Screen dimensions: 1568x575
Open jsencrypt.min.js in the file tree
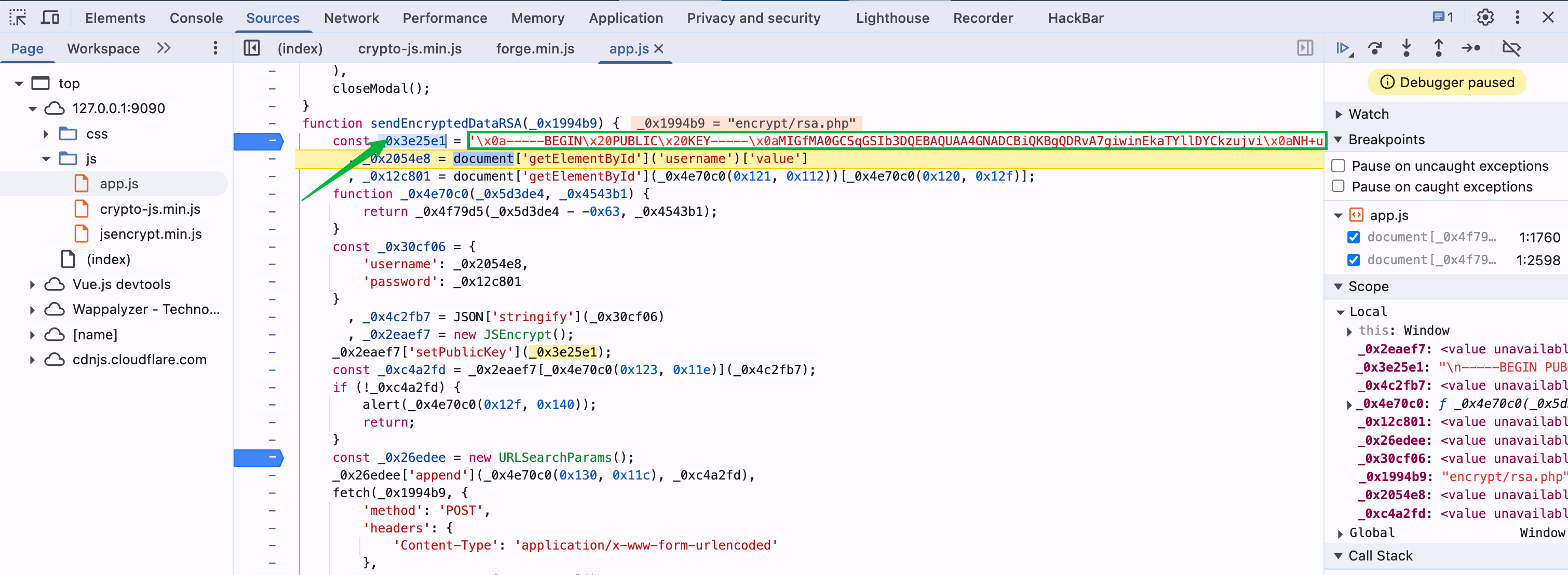[151, 234]
